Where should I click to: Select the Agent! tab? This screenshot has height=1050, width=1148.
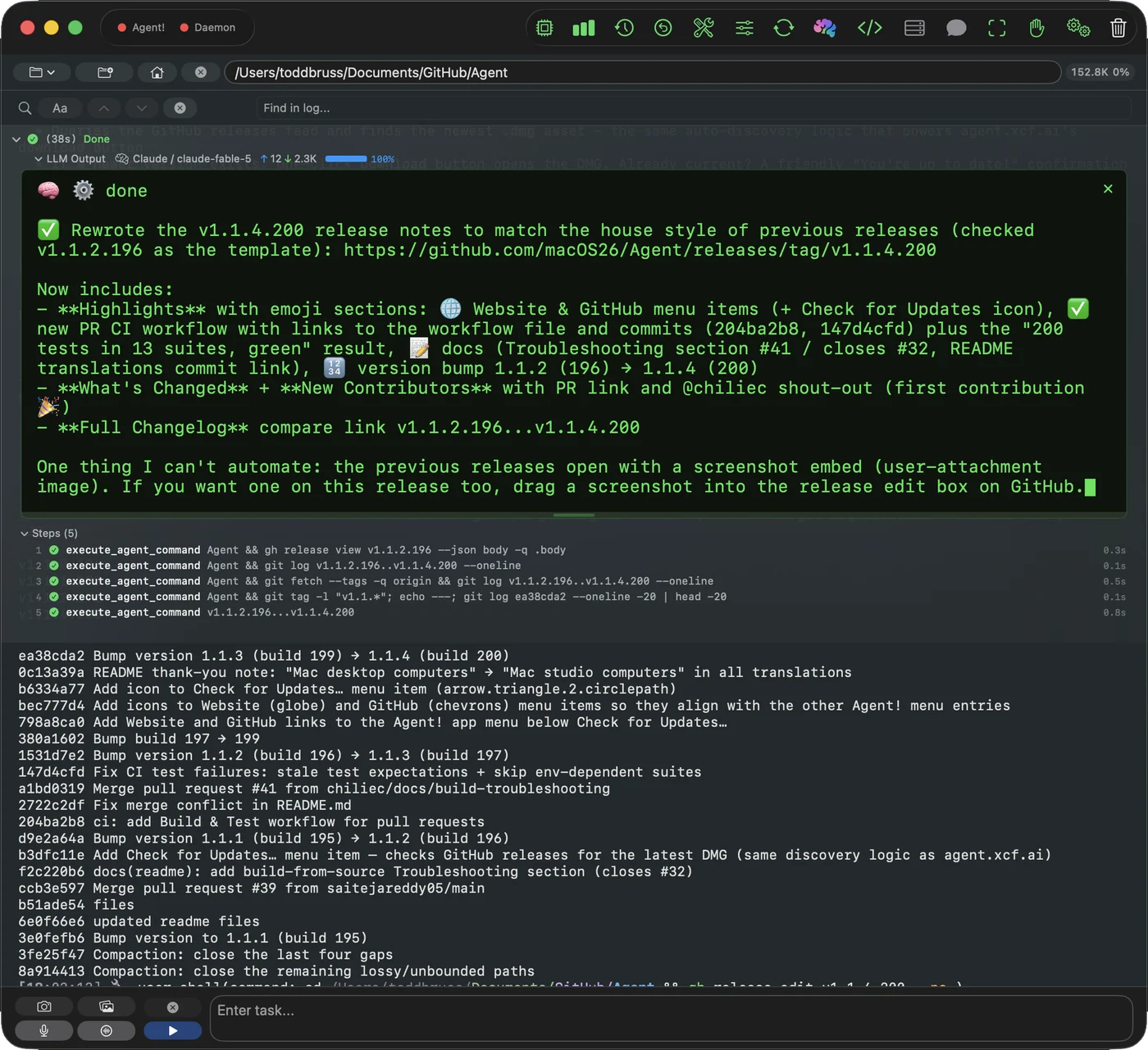click(141, 27)
